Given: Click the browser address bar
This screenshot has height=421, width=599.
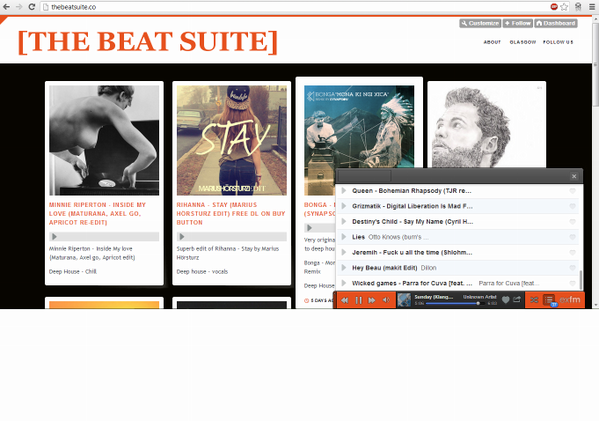Looking at the screenshot, I should coord(294,7).
